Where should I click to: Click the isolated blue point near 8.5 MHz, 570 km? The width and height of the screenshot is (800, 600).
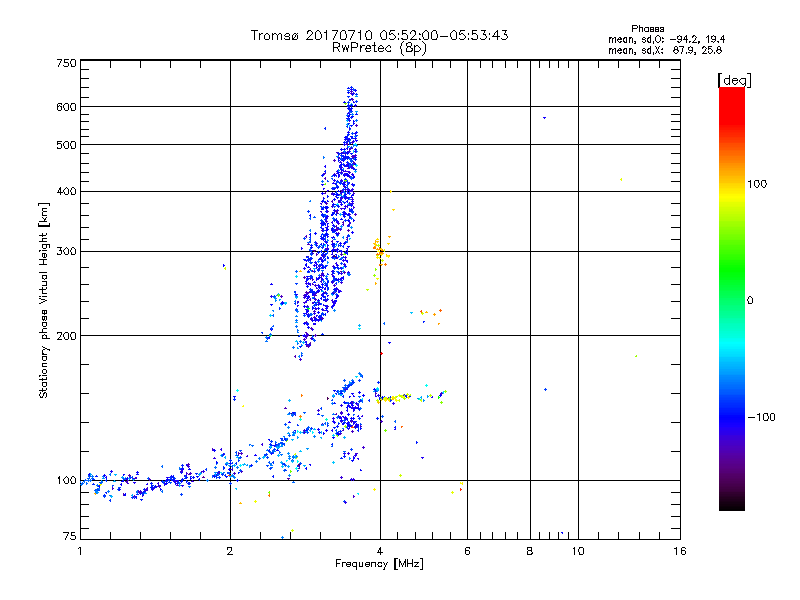tap(544, 118)
